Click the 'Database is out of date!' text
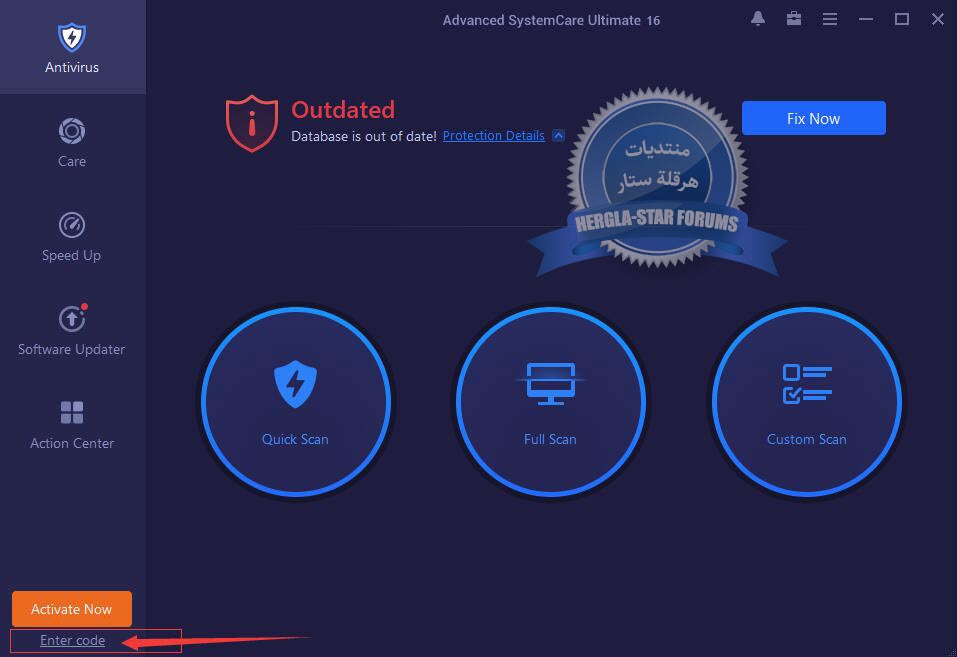The image size is (957, 657). (364, 136)
